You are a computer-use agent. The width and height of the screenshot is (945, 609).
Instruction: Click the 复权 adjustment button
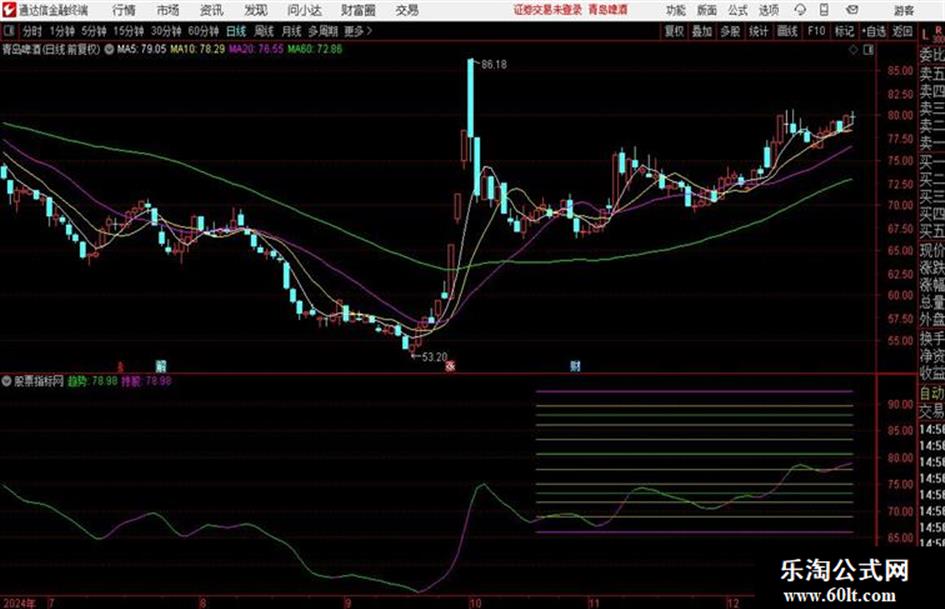674,31
